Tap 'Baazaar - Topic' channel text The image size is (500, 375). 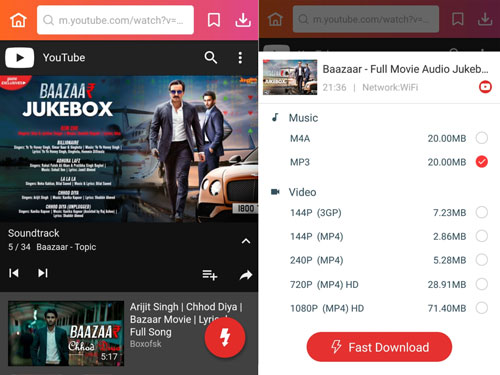(66, 247)
